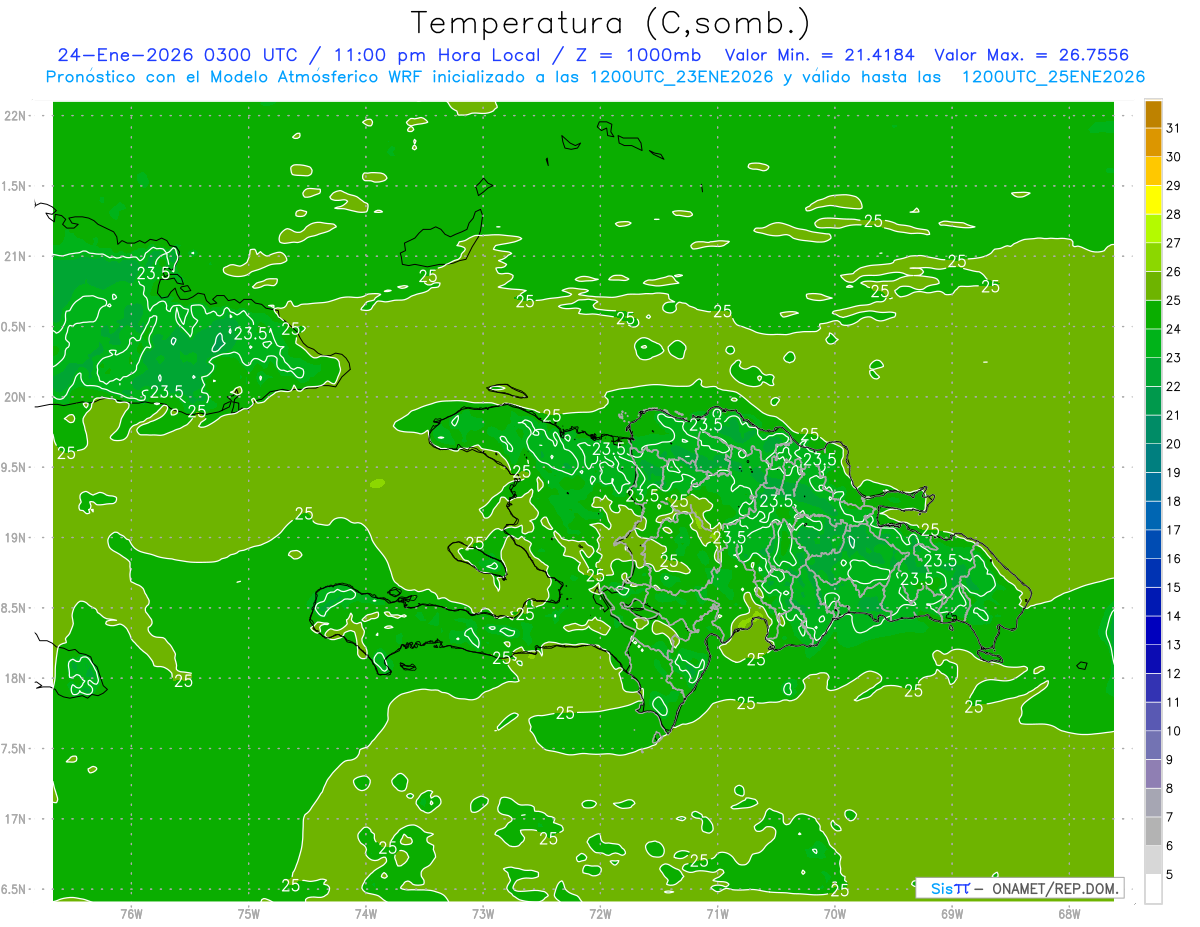
Task: Click color bar label '31'
Action: pyautogui.click(x=1174, y=128)
